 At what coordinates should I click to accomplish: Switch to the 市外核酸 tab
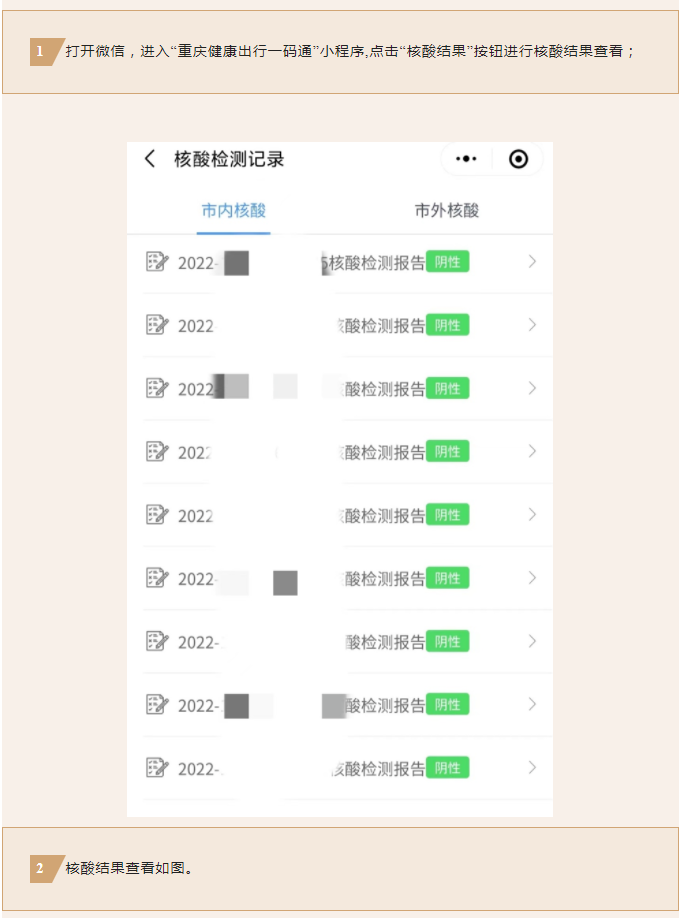click(x=447, y=210)
